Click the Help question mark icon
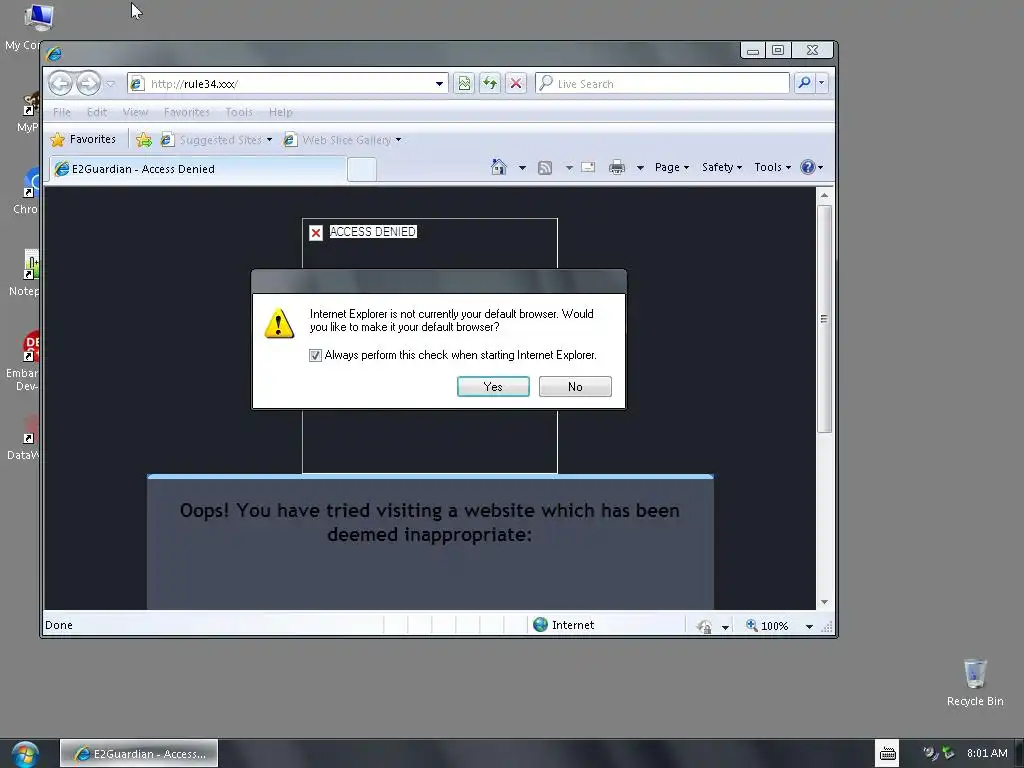 (x=808, y=167)
